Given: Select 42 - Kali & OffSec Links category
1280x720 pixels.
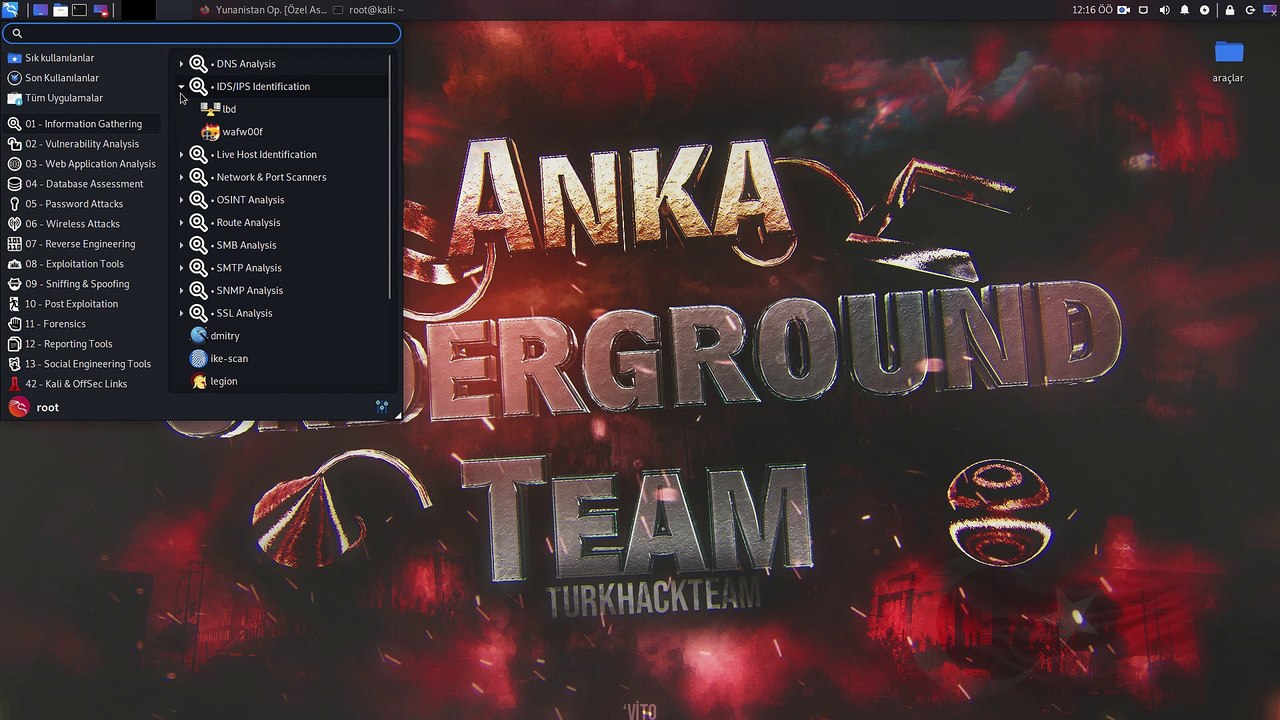Looking at the screenshot, I should click(x=82, y=384).
